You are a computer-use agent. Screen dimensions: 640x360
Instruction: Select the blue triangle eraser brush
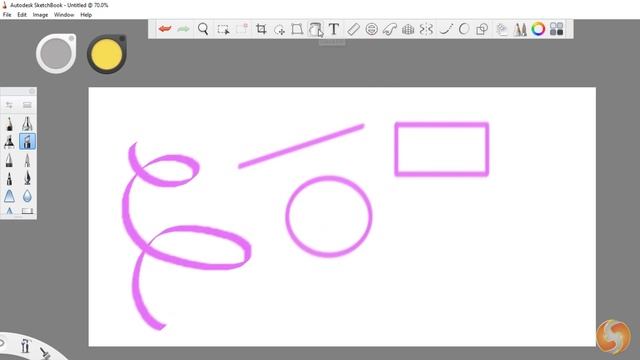coord(9,196)
